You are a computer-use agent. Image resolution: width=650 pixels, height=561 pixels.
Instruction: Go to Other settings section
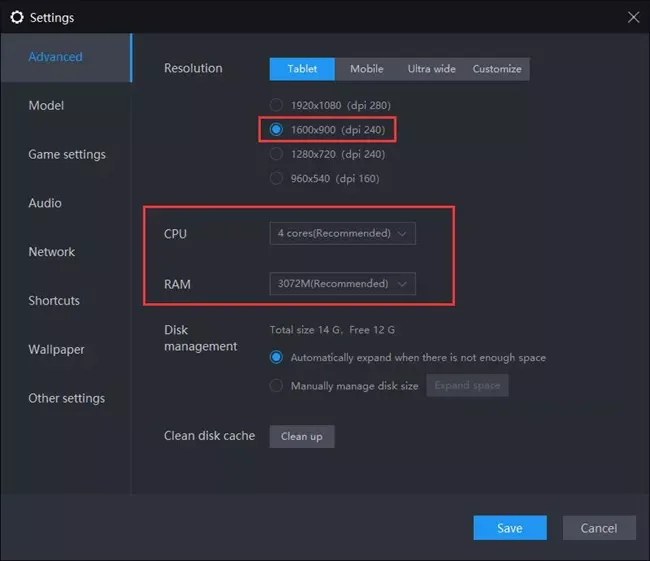(66, 398)
